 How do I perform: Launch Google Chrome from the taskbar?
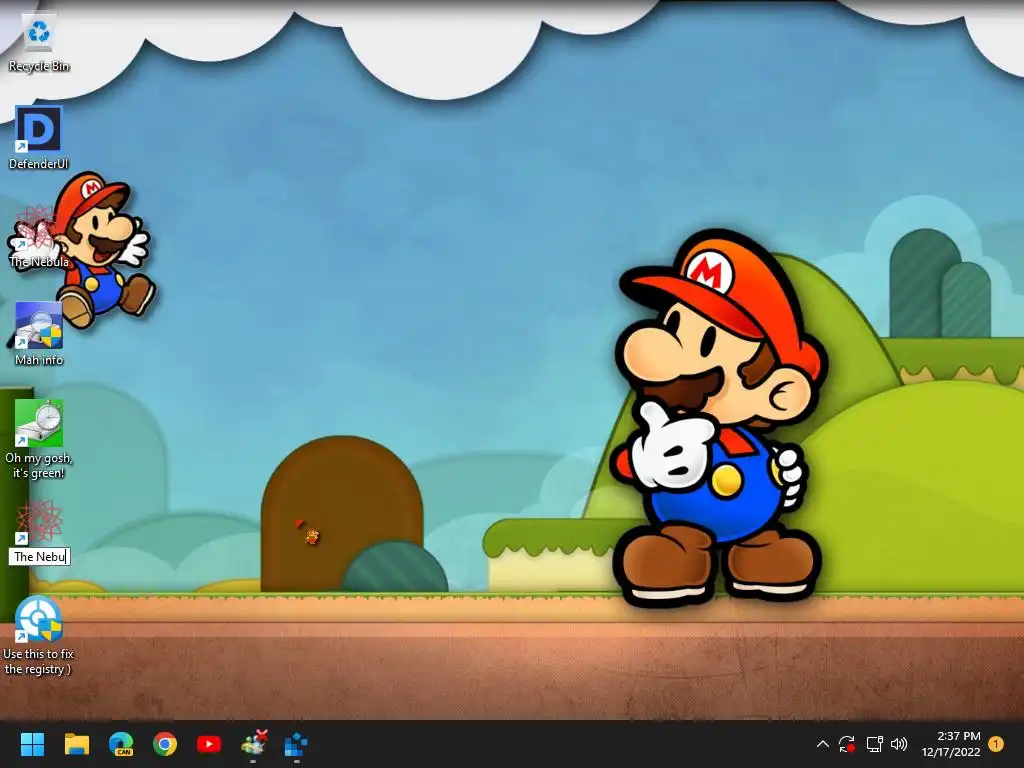(165, 744)
